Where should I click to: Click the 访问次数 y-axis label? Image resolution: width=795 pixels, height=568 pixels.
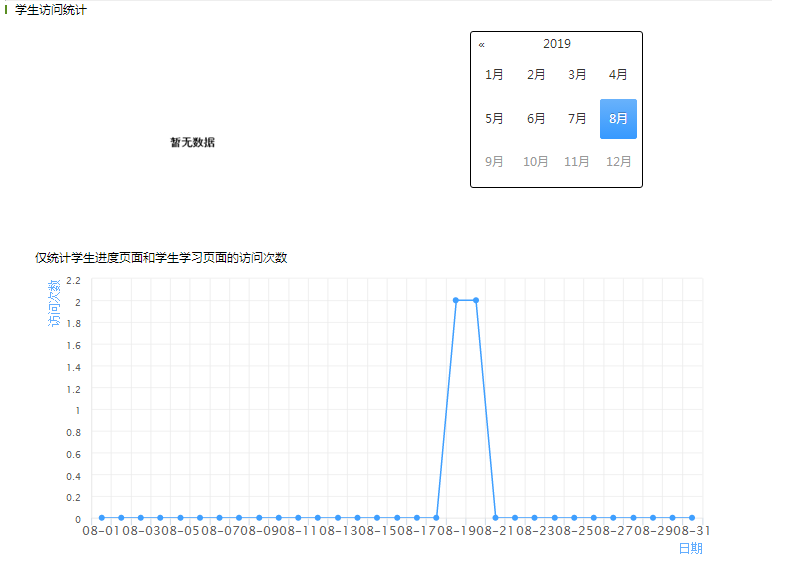pyautogui.click(x=54, y=303)
